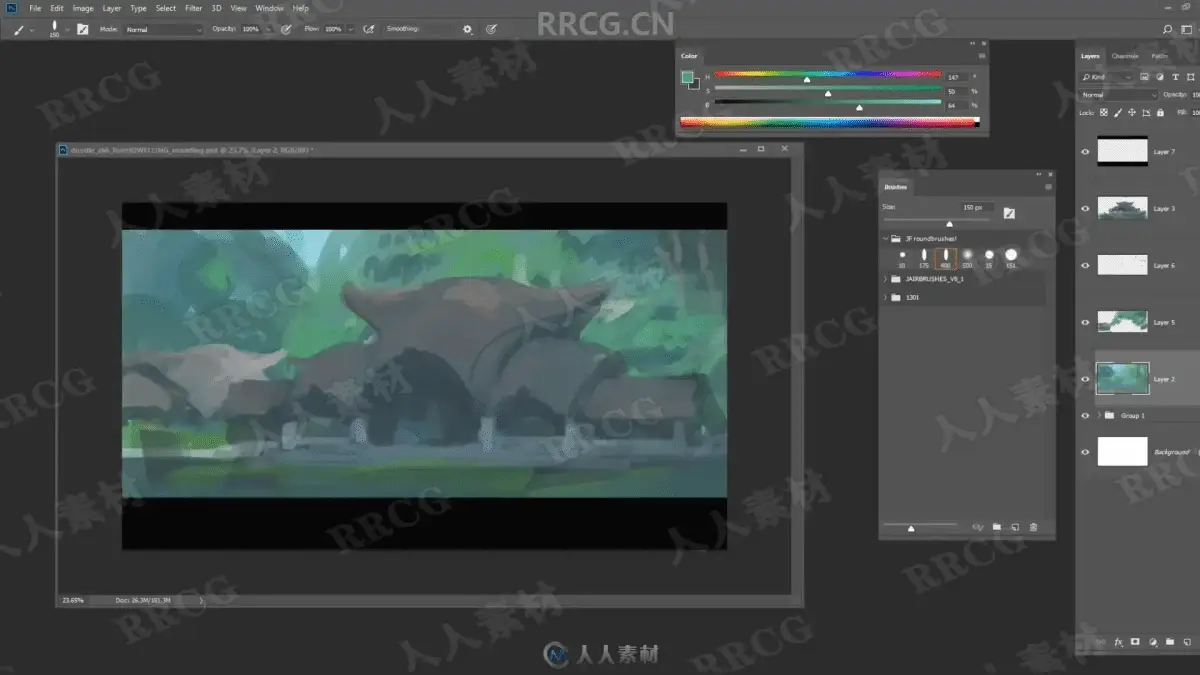
Task: Open layer blend mode Normal dropdown
Action: pyautogui.click(x=1119, y=95)
